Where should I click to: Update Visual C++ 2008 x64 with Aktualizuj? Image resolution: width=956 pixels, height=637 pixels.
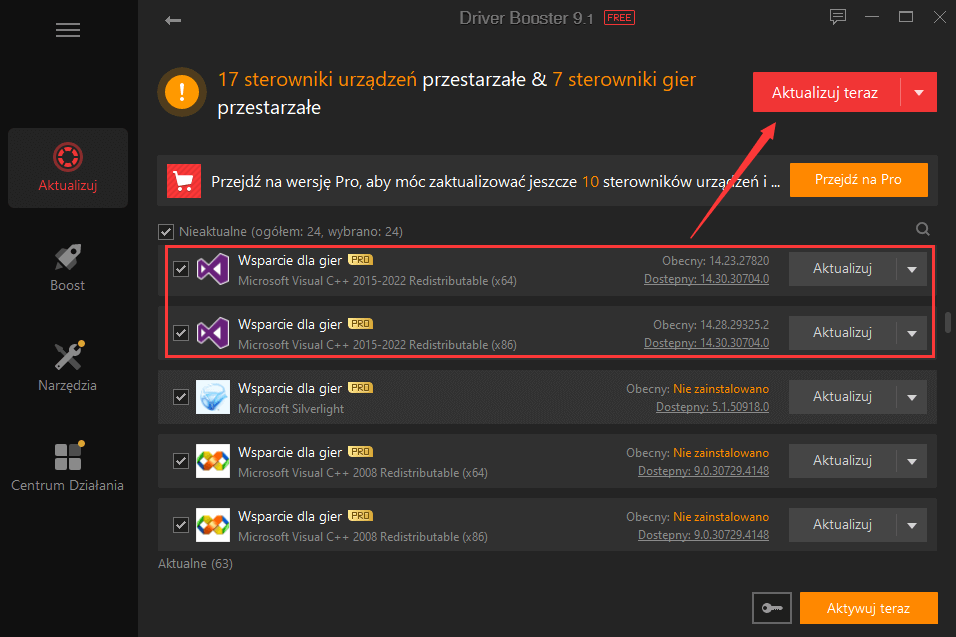pos(843,461)
